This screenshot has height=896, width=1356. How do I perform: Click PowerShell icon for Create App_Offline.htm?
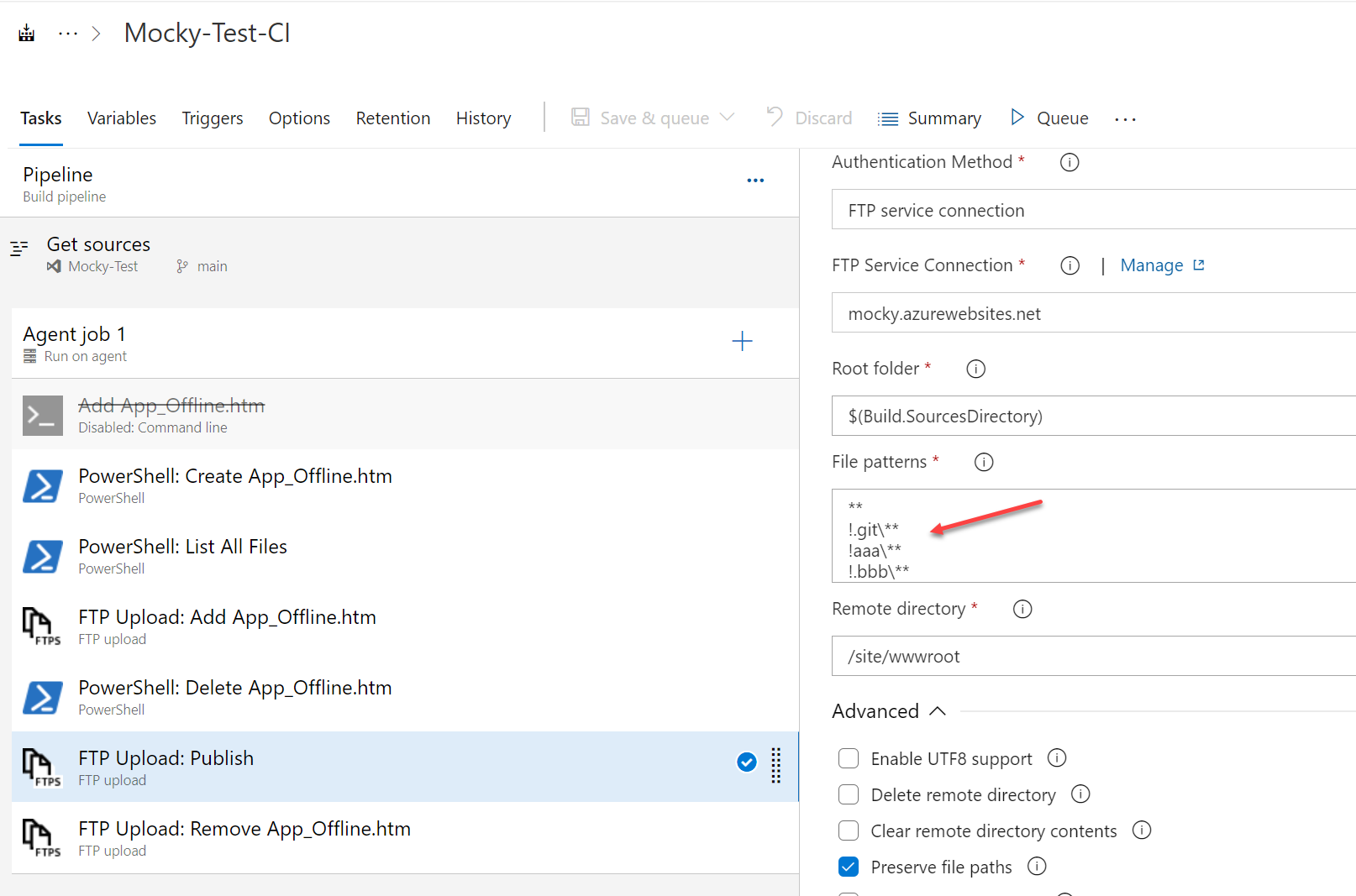coord(43,486)
